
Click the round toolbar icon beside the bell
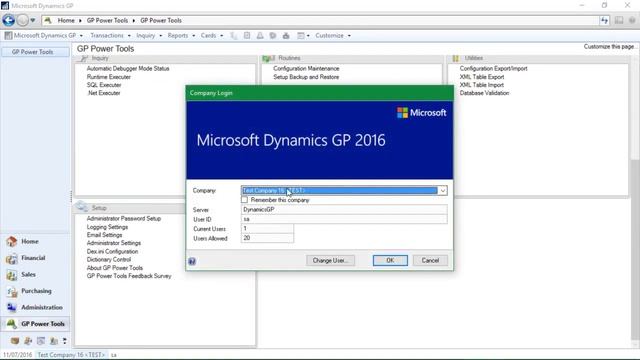pyautogui.click(x=273, y=36)
